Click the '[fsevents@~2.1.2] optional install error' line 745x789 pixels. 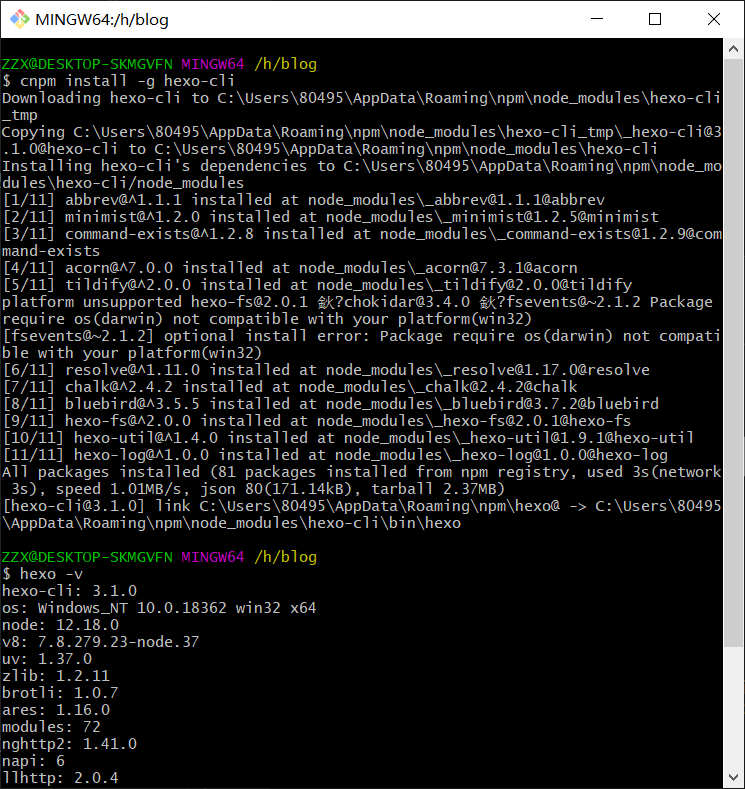coord(362,345)
